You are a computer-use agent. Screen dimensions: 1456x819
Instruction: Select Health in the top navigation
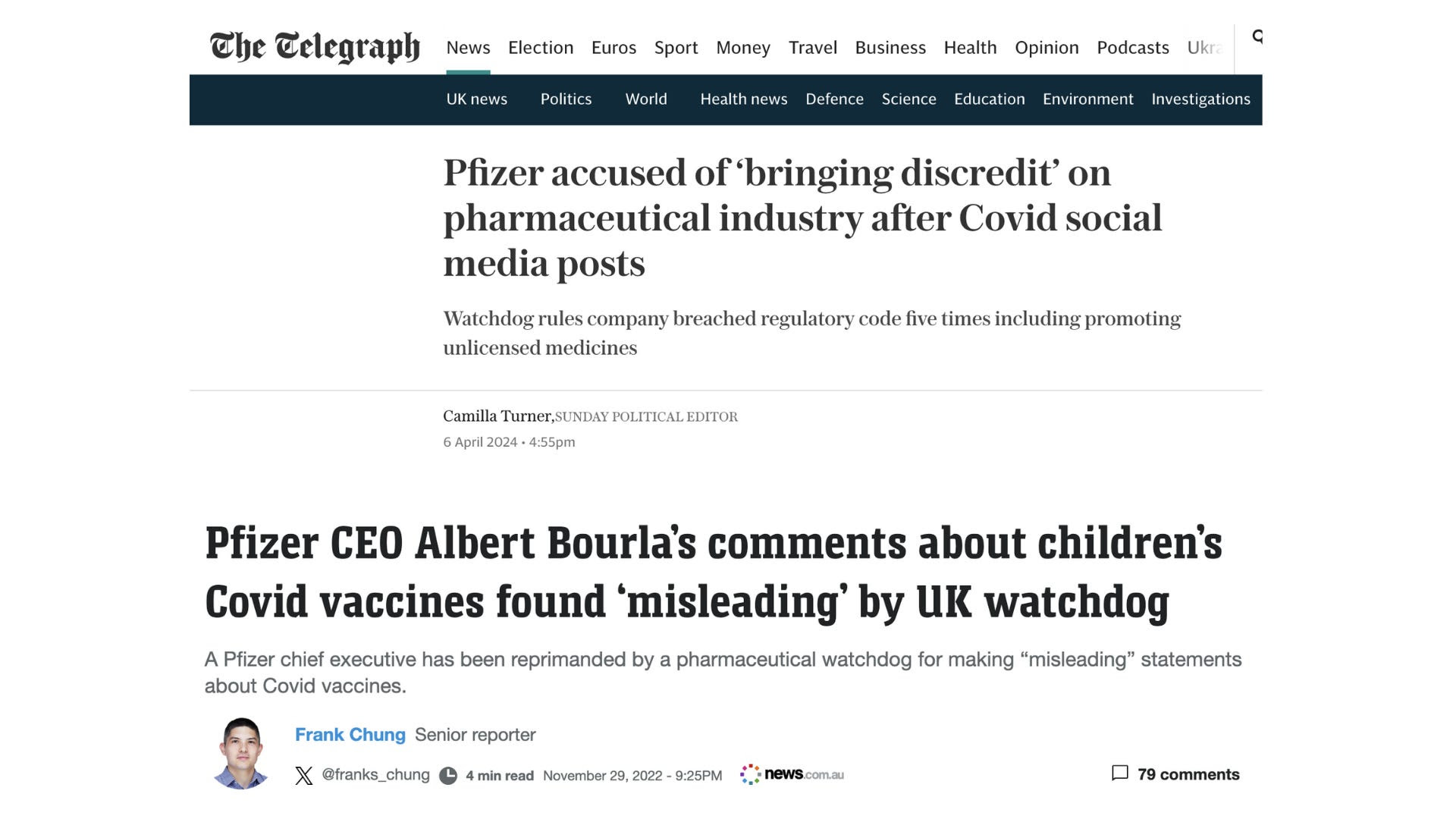click(x=970, y=48)
